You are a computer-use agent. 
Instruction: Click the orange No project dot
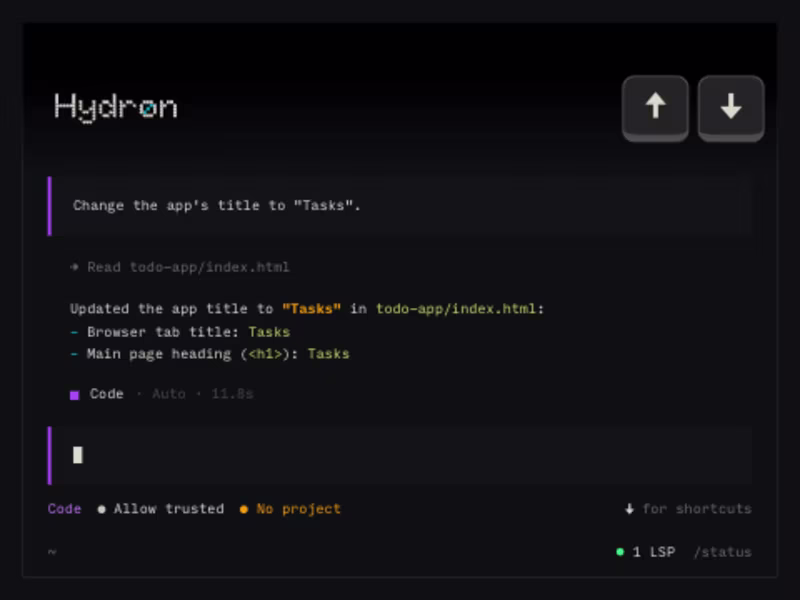point(244,509)
